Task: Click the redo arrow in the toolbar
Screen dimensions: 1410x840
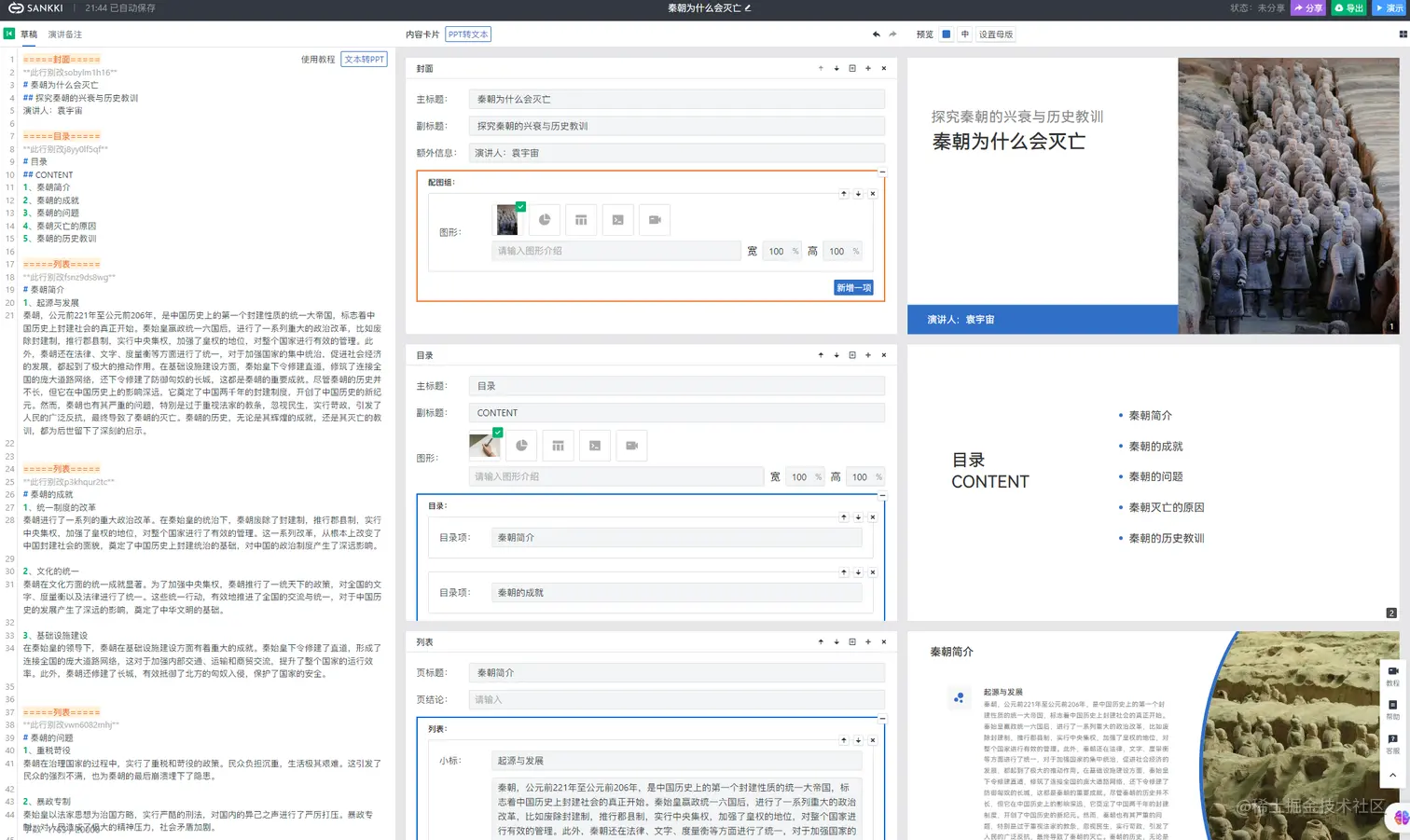Action: pyautogui.click(x=892, y=34)
